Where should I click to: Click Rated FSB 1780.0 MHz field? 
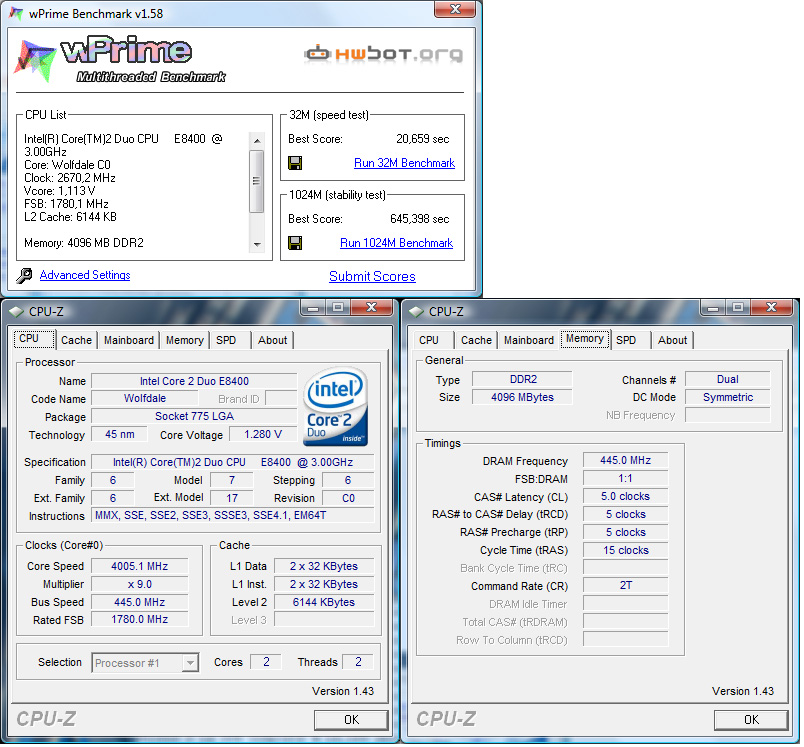139,619
